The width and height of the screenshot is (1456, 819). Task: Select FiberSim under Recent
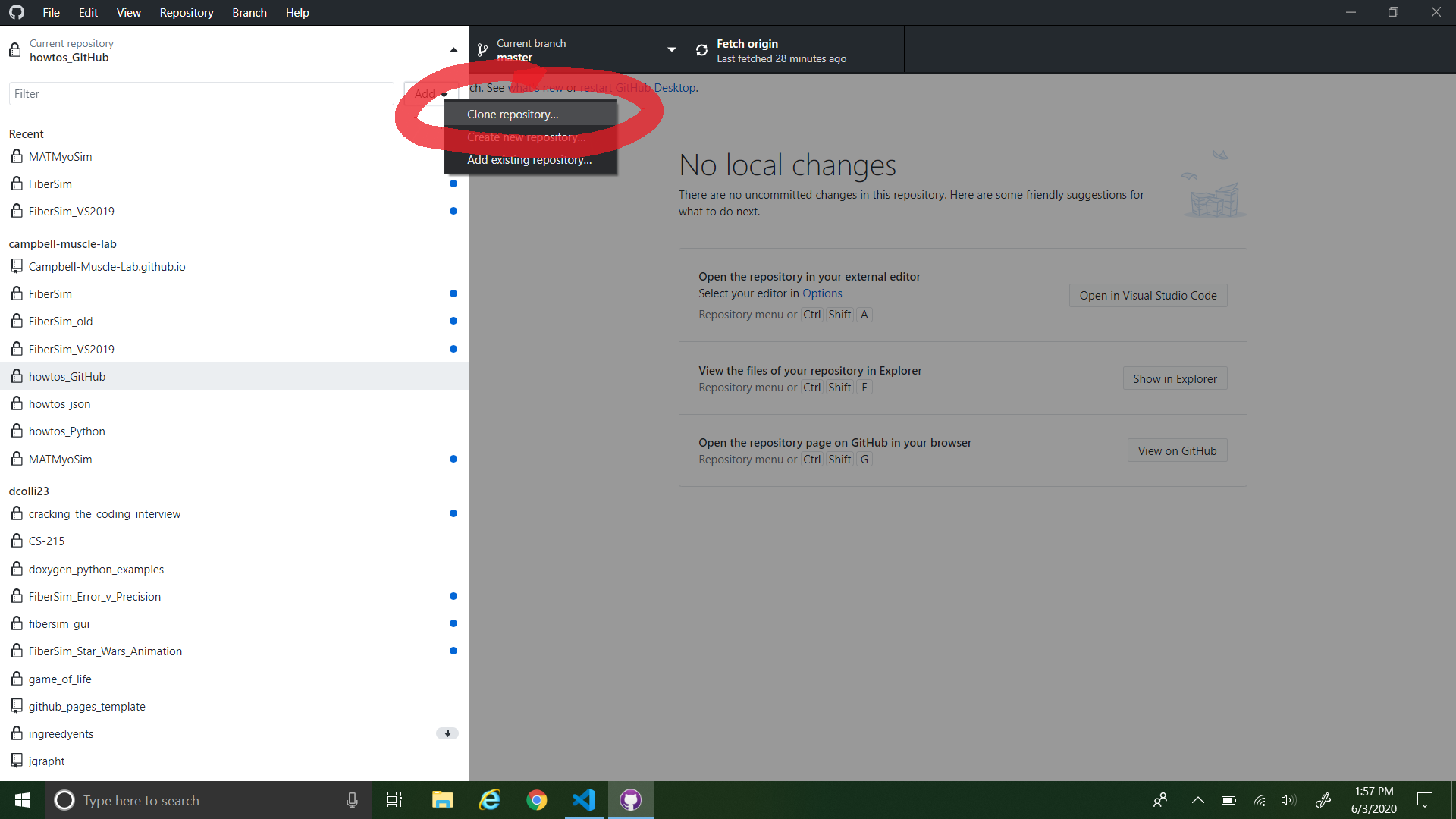click(x=234, y=184)
